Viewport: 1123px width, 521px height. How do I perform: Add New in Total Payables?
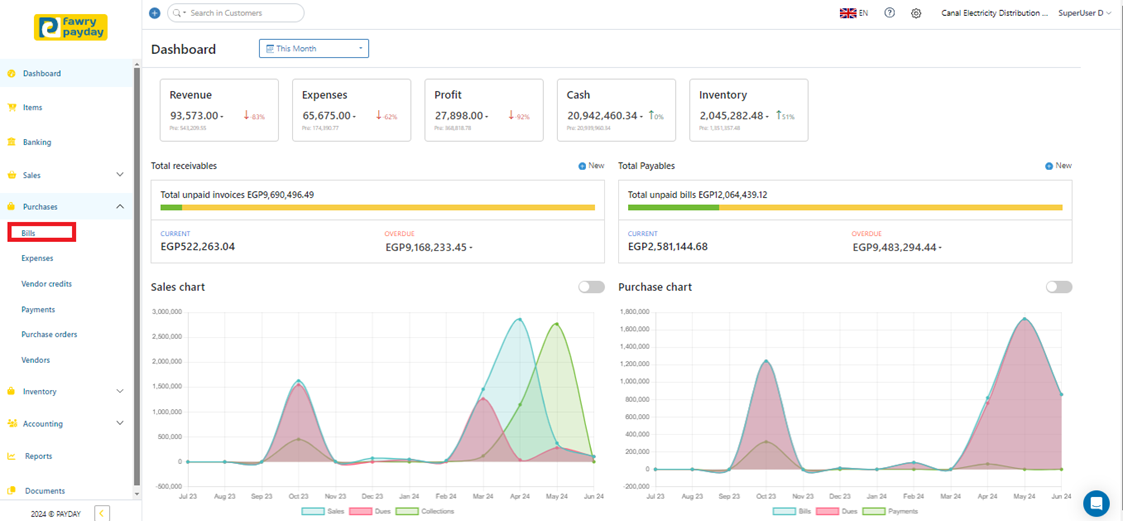1058,166
